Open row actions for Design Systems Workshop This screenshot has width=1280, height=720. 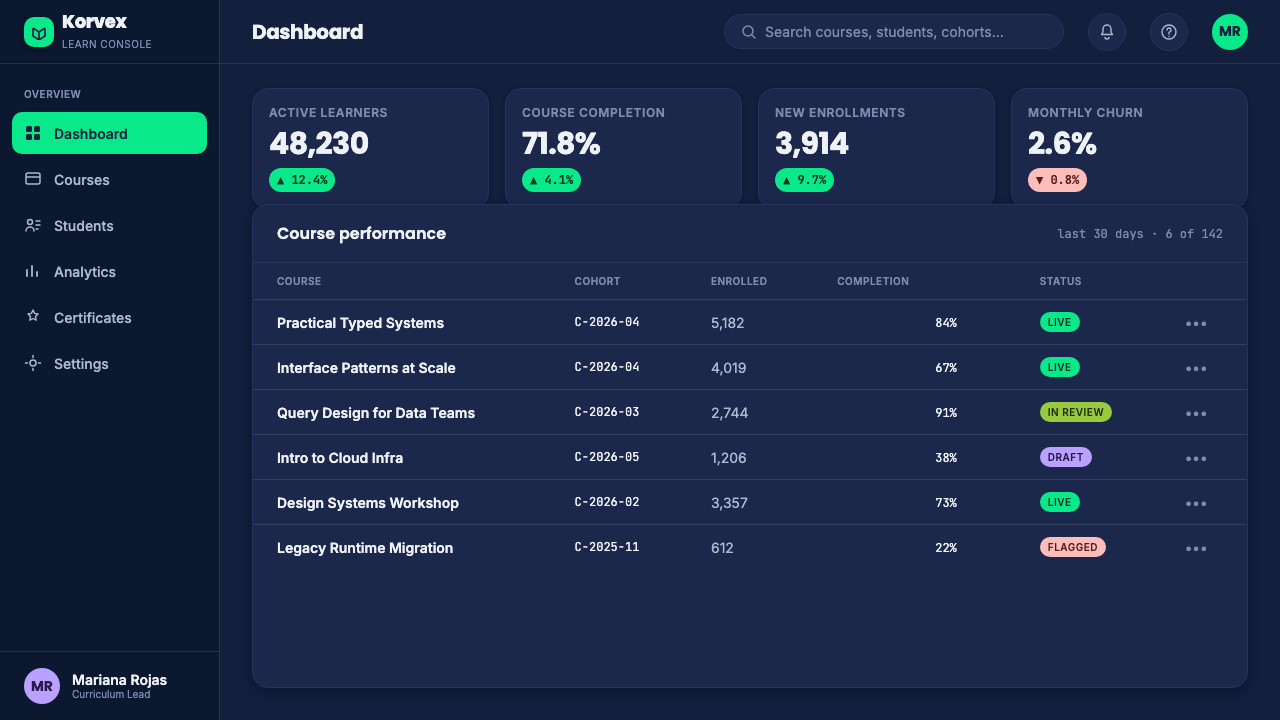pos(1196,503)
